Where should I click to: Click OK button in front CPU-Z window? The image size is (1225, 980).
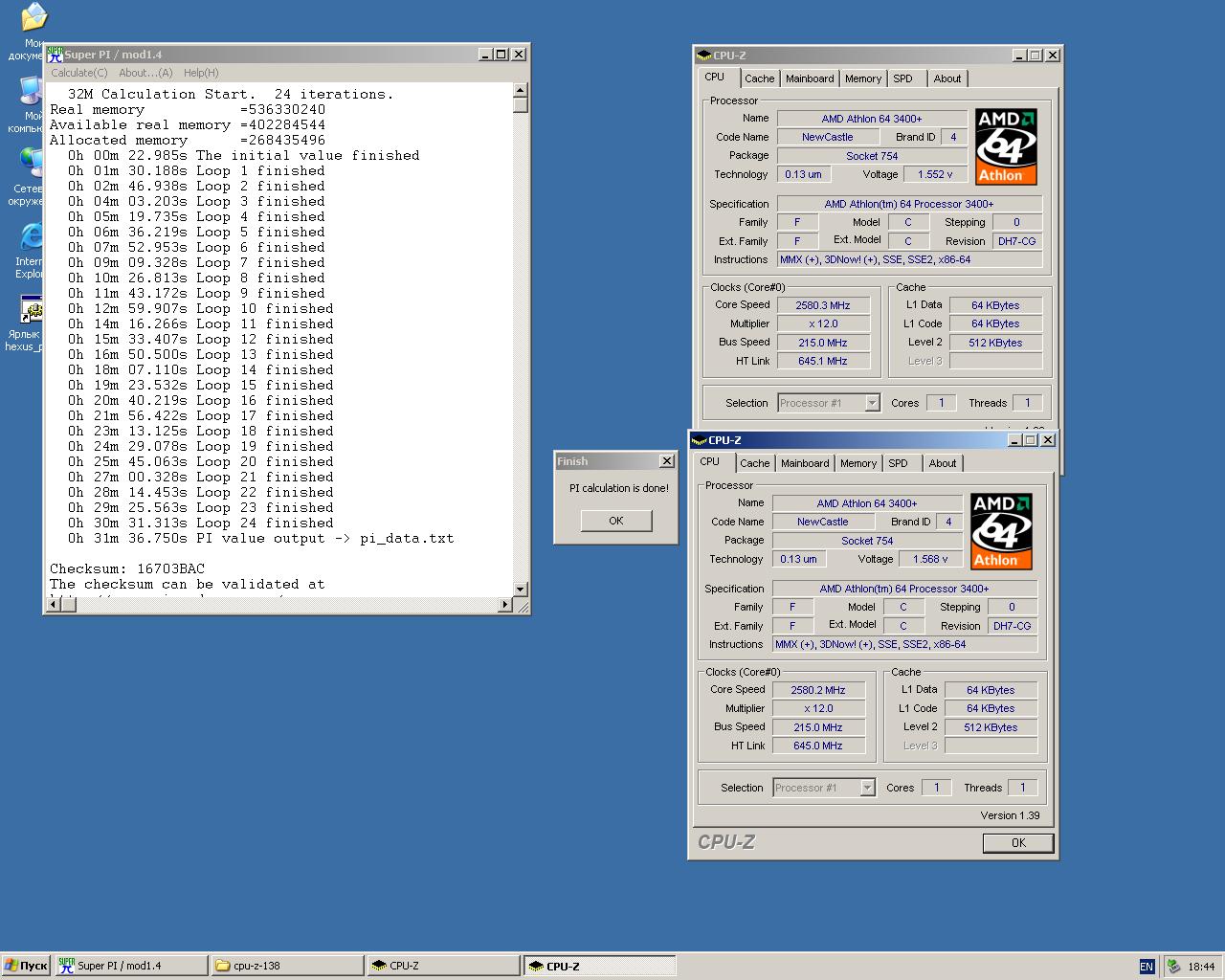[1018, 843]
